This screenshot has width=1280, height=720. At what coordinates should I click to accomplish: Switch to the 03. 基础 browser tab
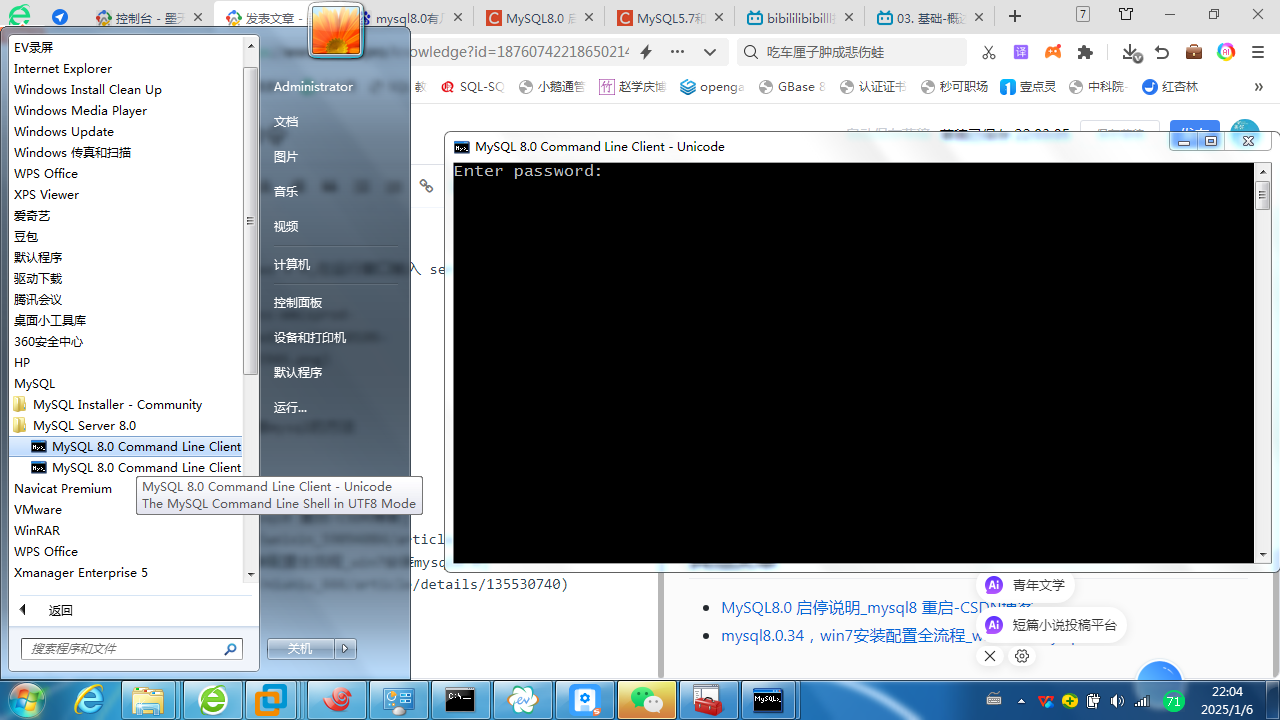pos(928,17)
